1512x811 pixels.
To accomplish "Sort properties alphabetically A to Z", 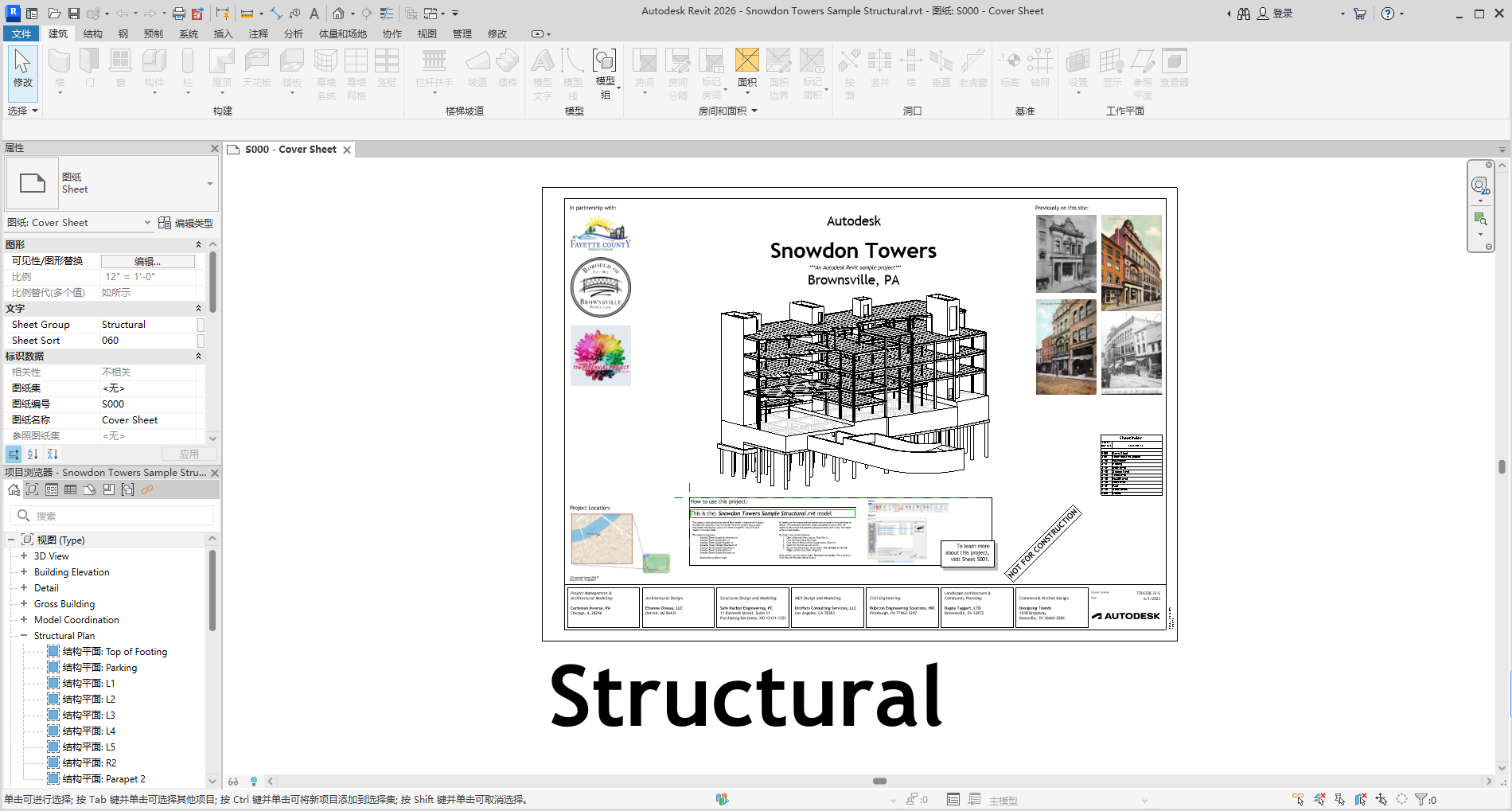I will pos(33,454).
